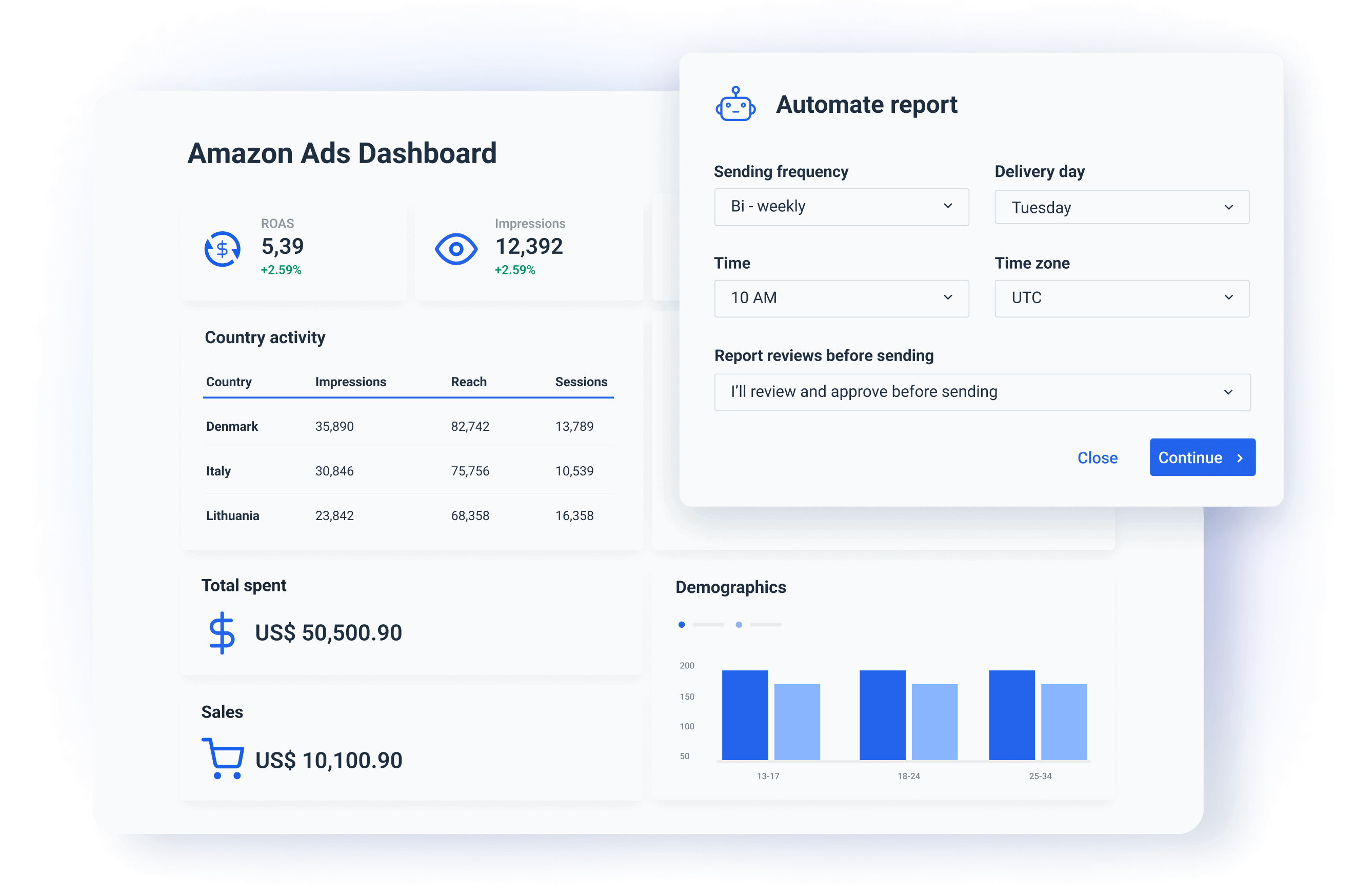Click the chevron on the UTC selector
Screen dimensions: 1354x896
(1229, 297)
